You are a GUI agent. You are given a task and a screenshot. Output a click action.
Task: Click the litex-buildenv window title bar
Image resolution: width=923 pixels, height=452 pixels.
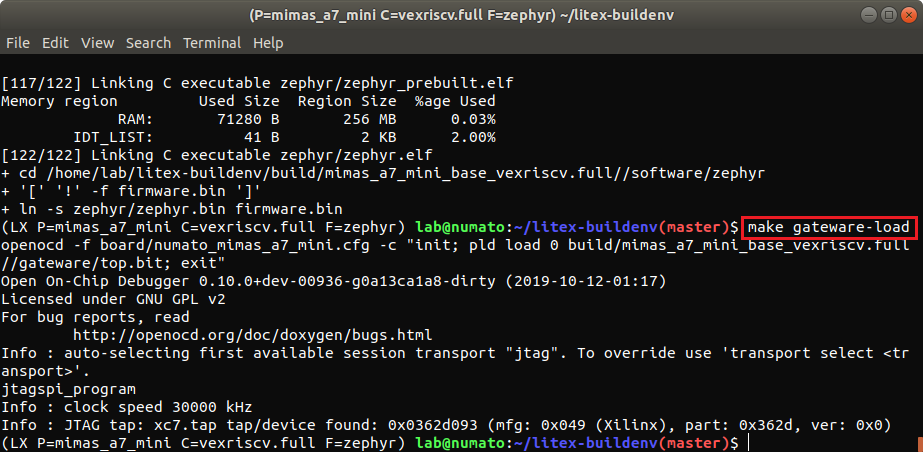[x=461, y=16]
